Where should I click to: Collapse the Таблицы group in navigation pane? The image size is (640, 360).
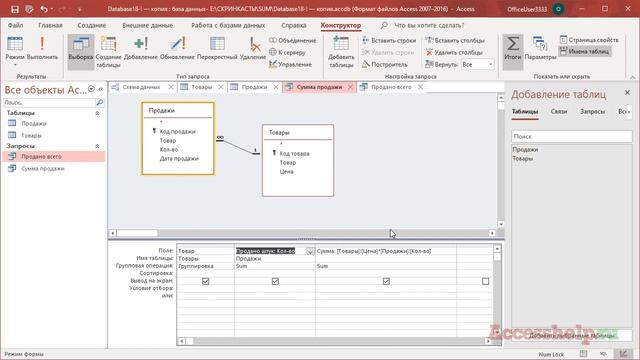(97, 113)
